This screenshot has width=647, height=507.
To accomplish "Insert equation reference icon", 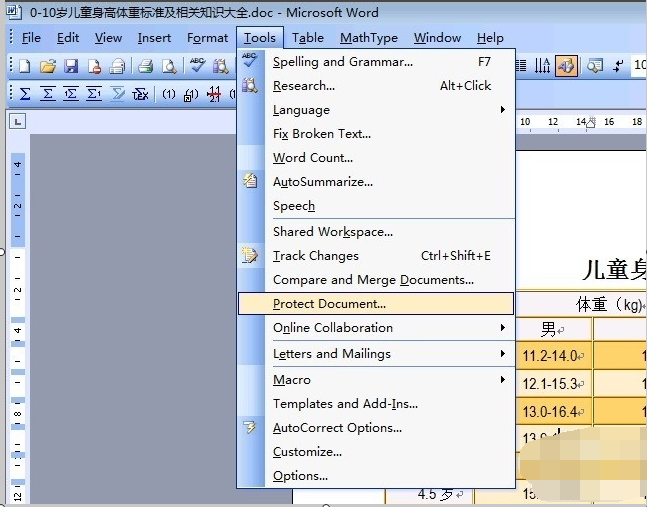I will tap(191, 94).
